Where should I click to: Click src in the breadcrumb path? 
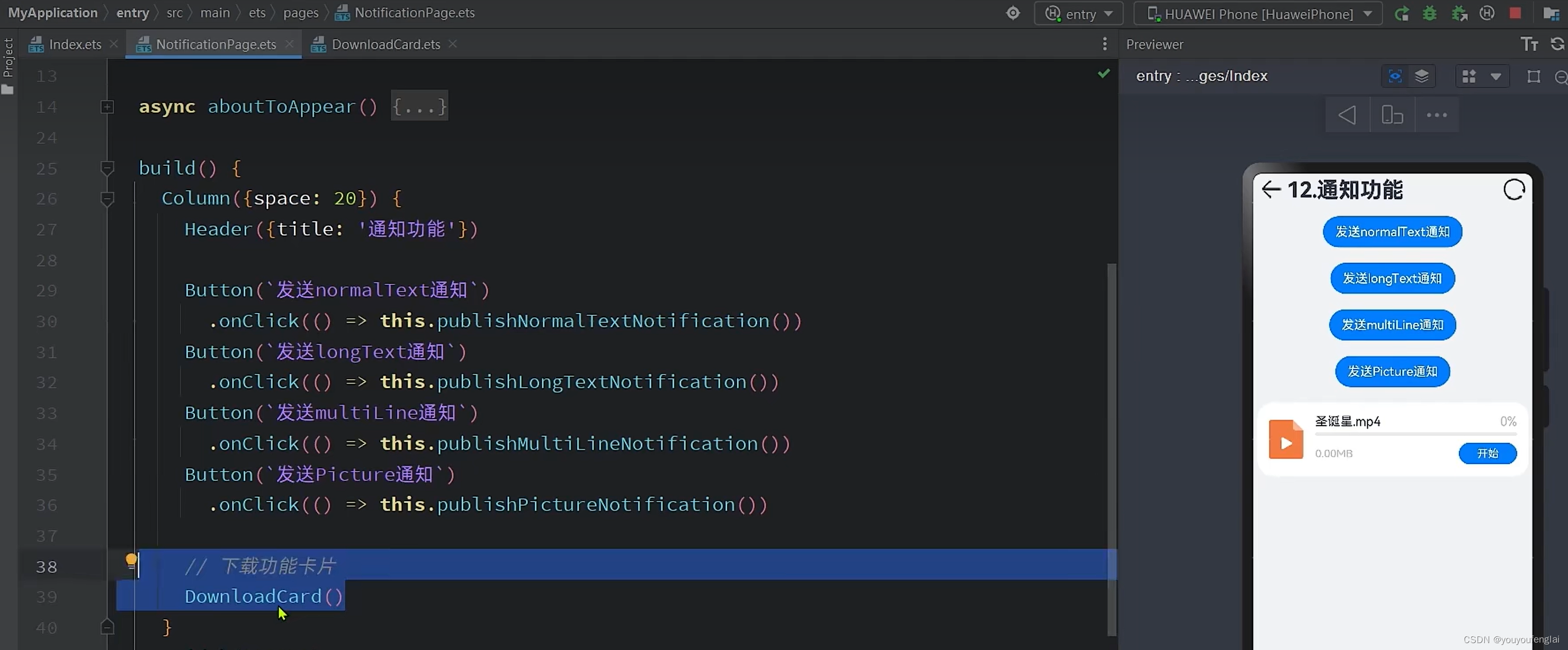tap(175, 13)
